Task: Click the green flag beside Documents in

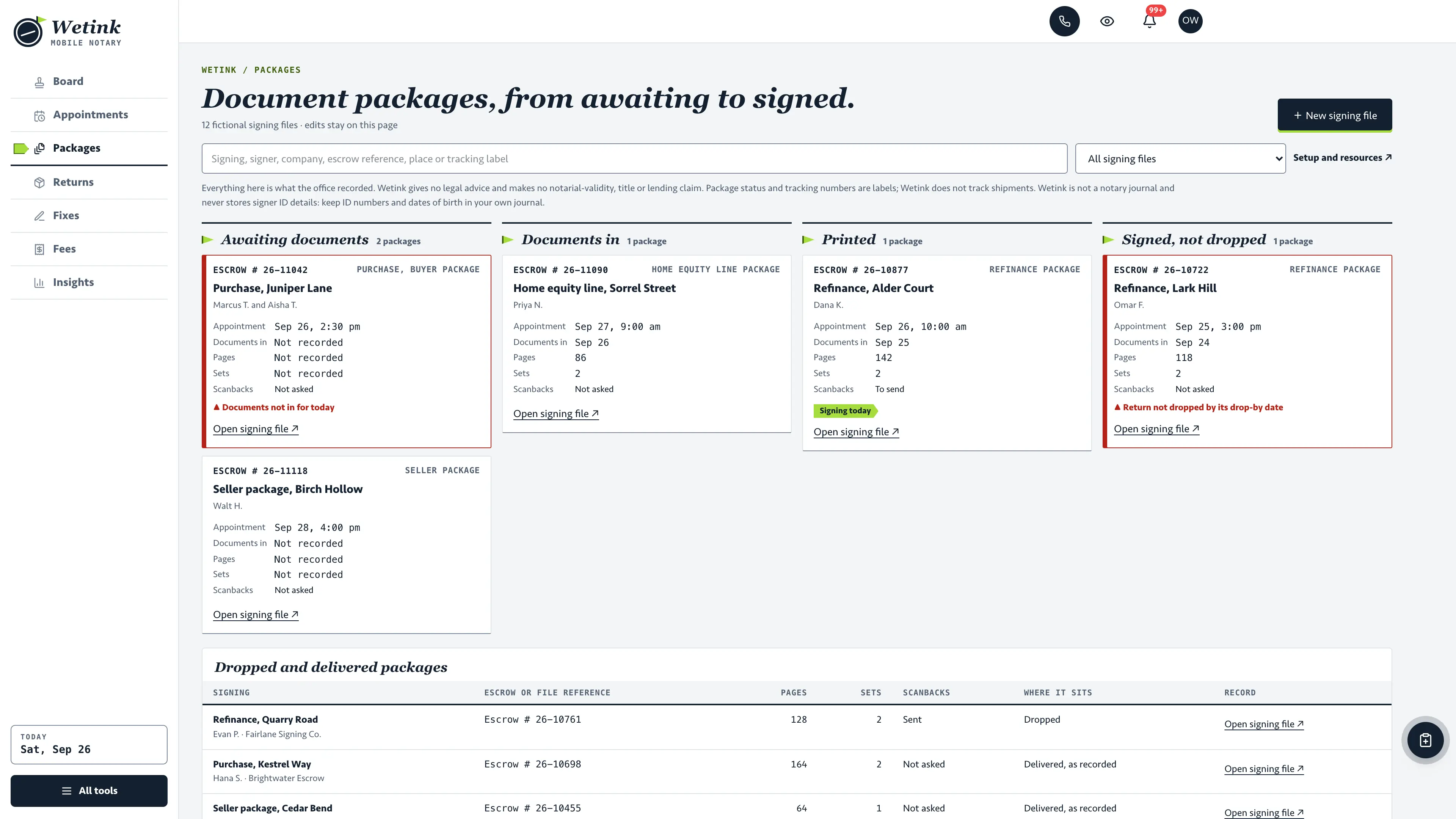Action: (508, 240)
